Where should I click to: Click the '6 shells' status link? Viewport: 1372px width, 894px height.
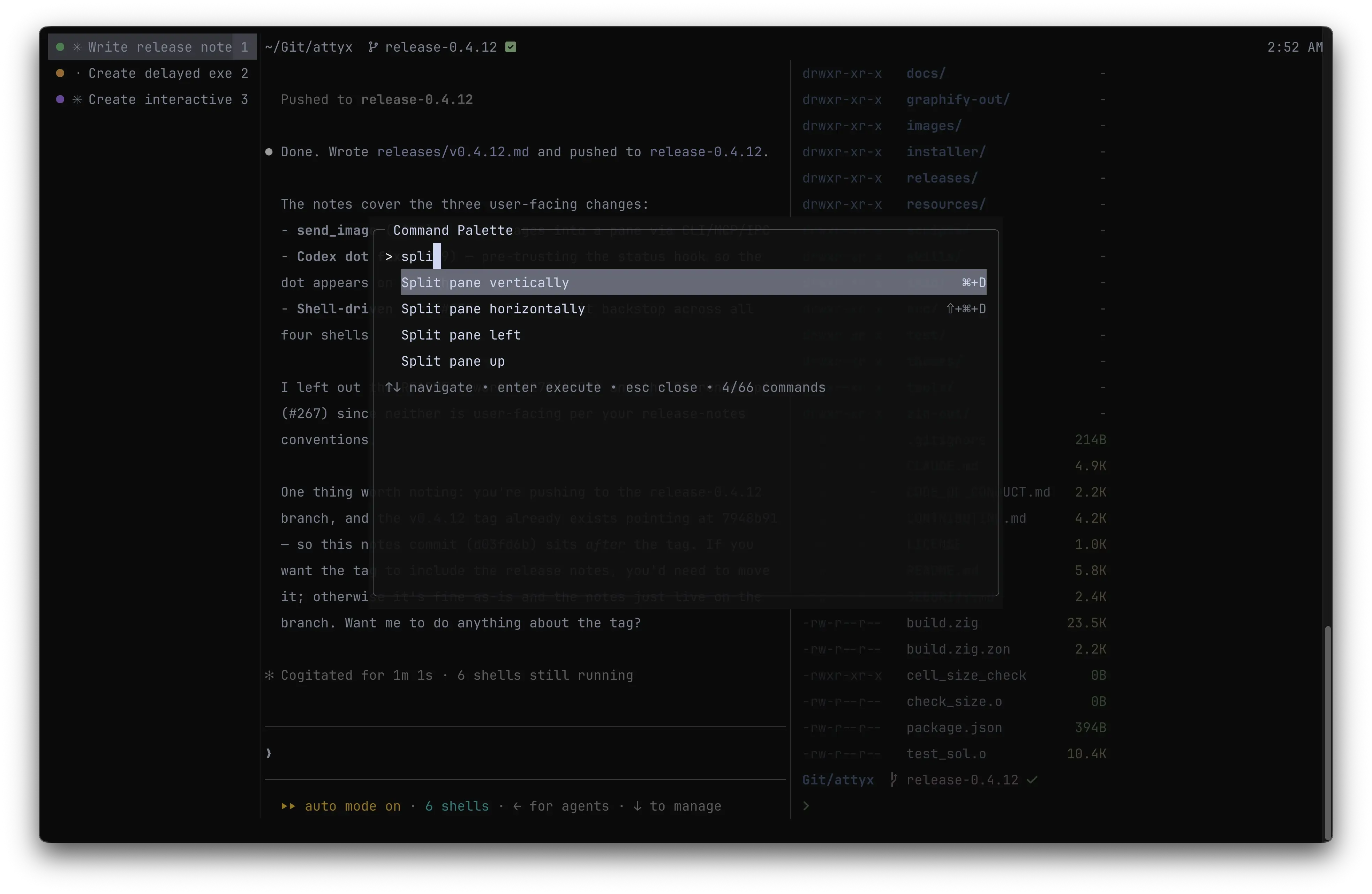tap(457, 806)
